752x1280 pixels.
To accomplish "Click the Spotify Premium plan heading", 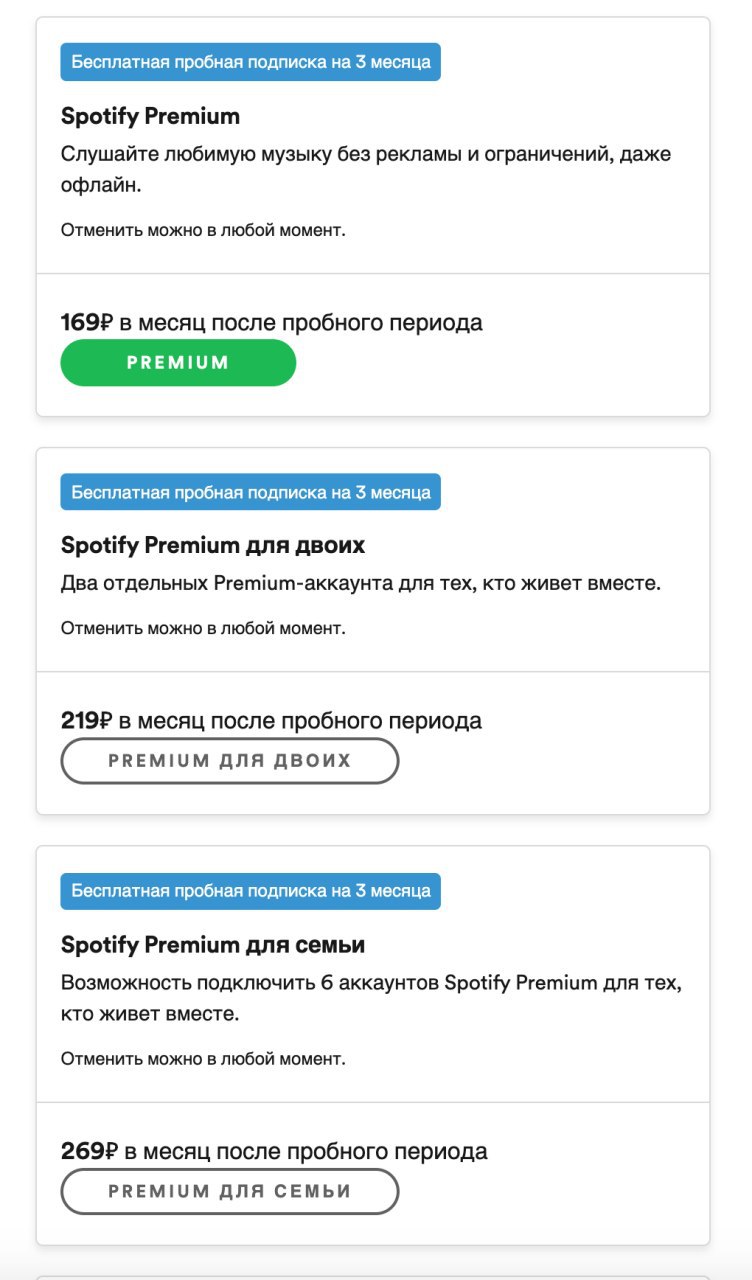I will 150,116.
